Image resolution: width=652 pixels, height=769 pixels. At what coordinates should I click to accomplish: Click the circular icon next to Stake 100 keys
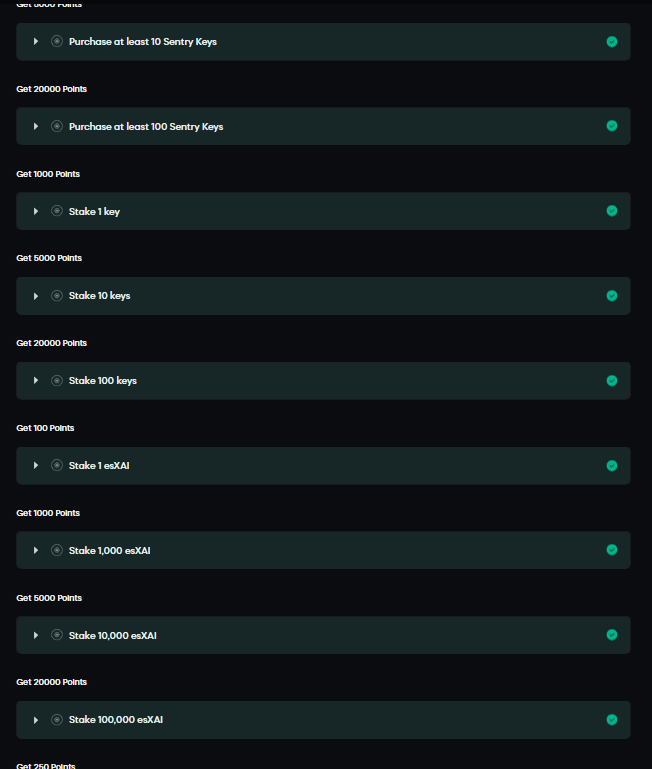[x=57, y=381]
